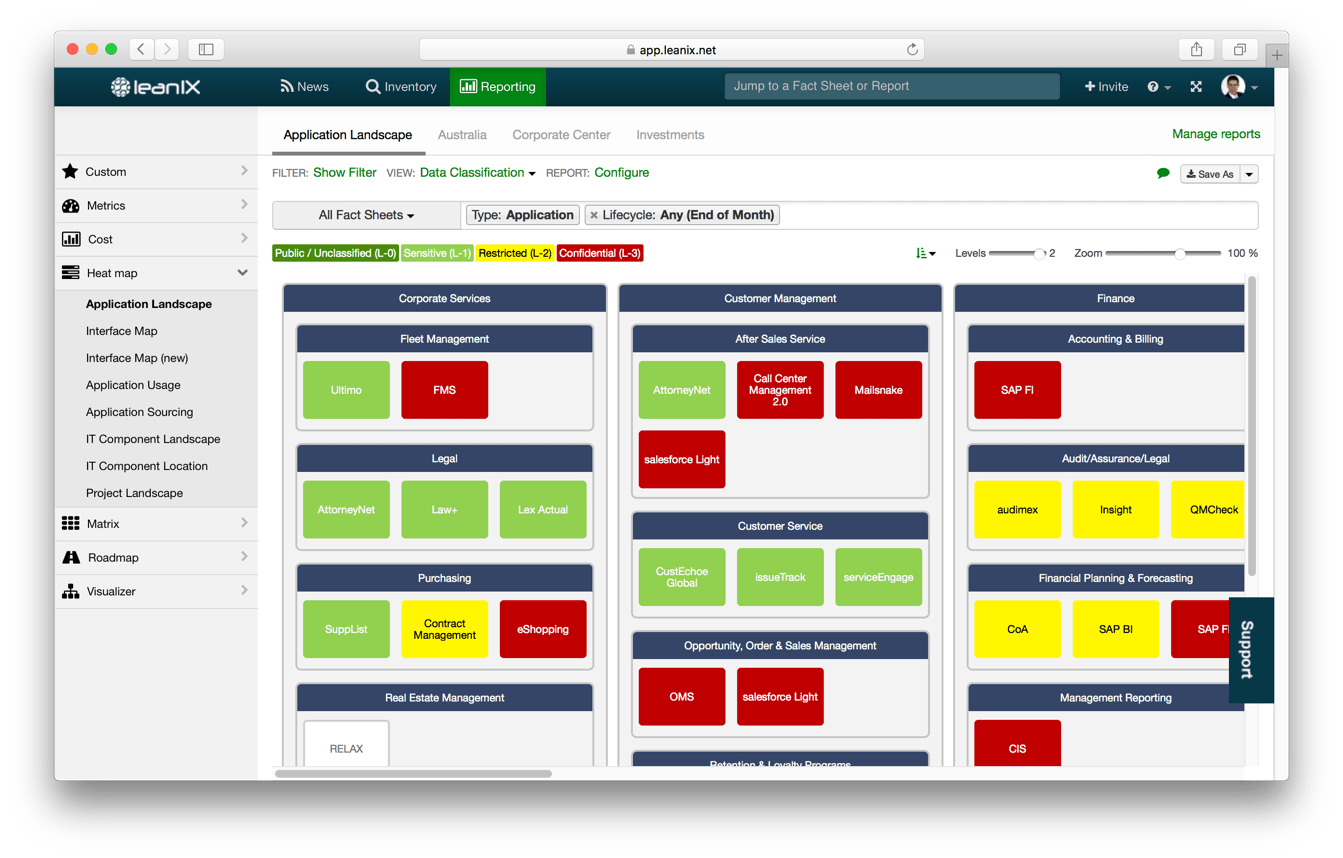
Task: Toggle the Public / Unclassified (L-0) legend
Action: coord(335,253)
